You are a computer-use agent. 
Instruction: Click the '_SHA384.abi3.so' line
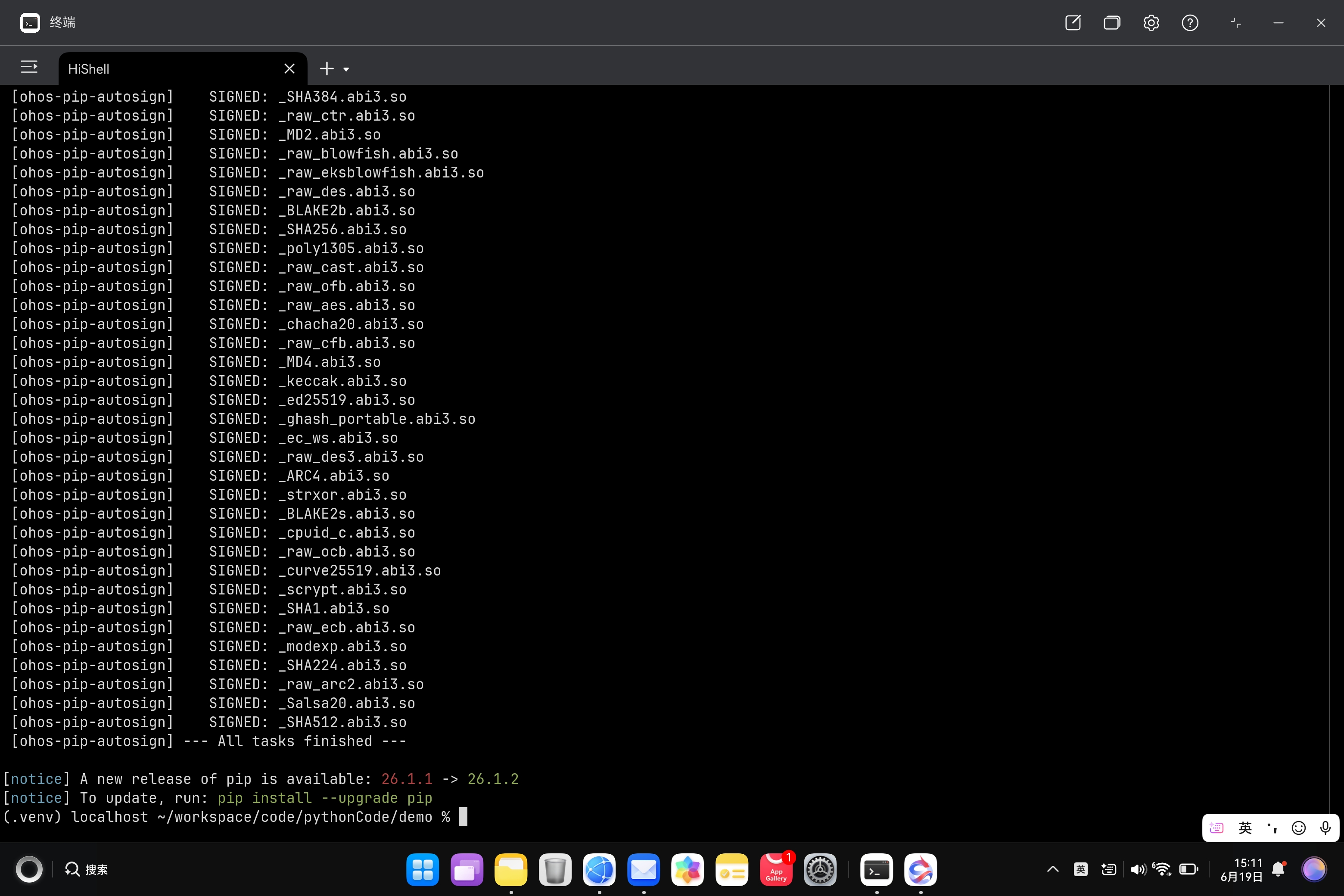pyautogui.click(x=342, y=96)
